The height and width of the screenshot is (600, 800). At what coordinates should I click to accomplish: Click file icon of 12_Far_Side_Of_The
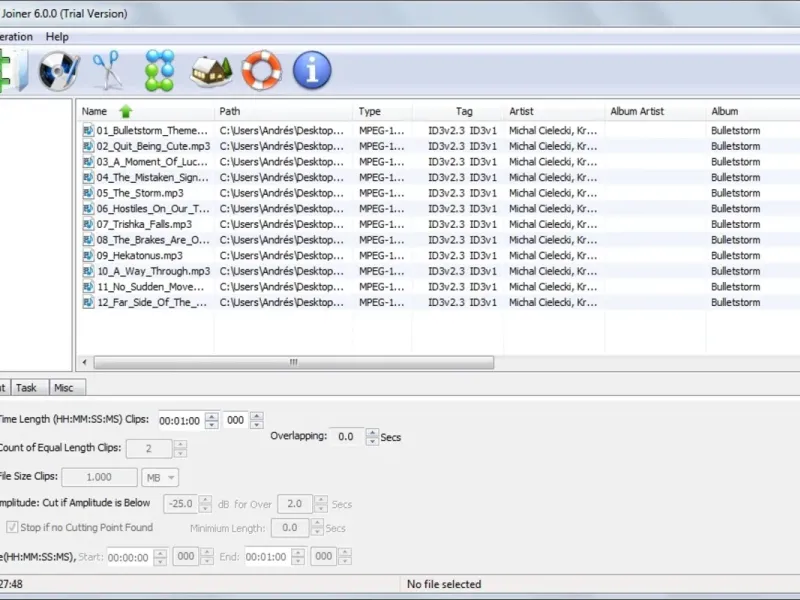click(x=88, y=303)
